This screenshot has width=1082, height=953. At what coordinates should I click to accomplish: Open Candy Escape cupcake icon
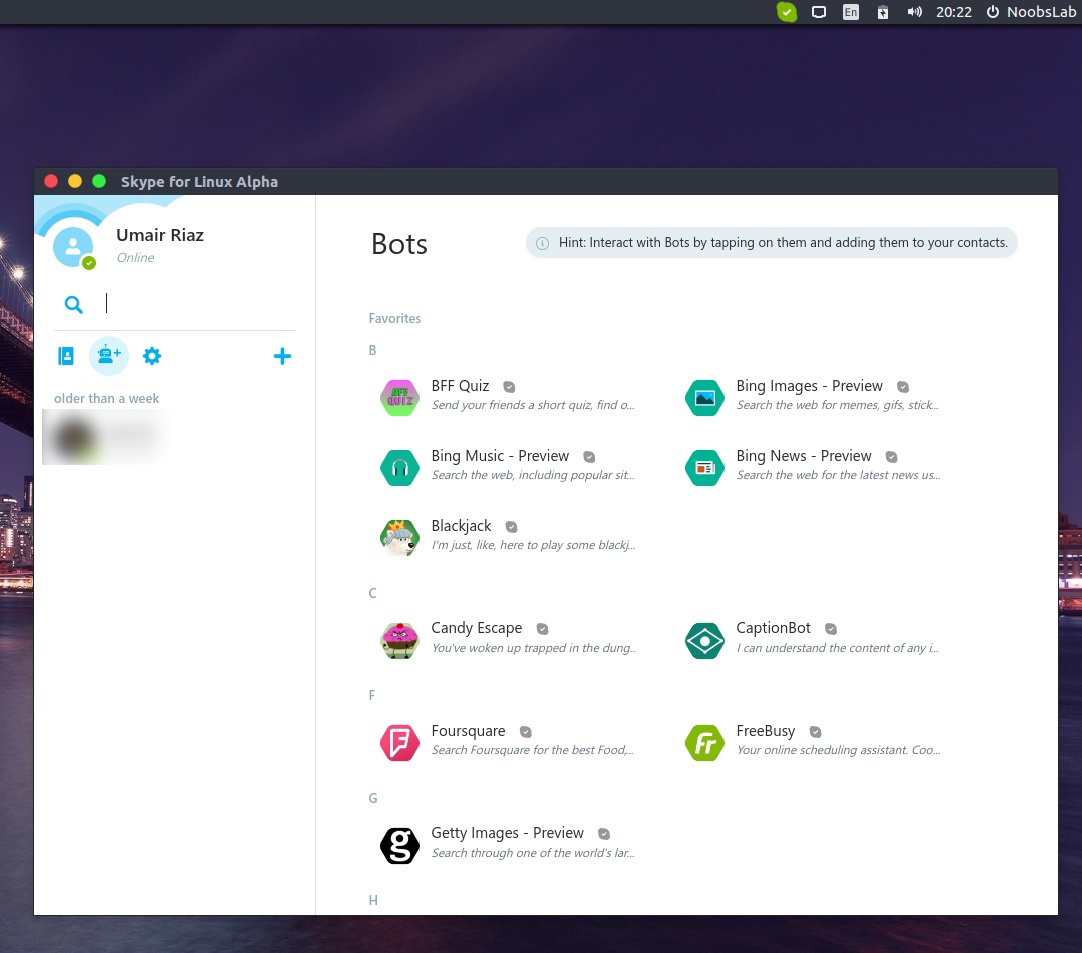(400, 640)
